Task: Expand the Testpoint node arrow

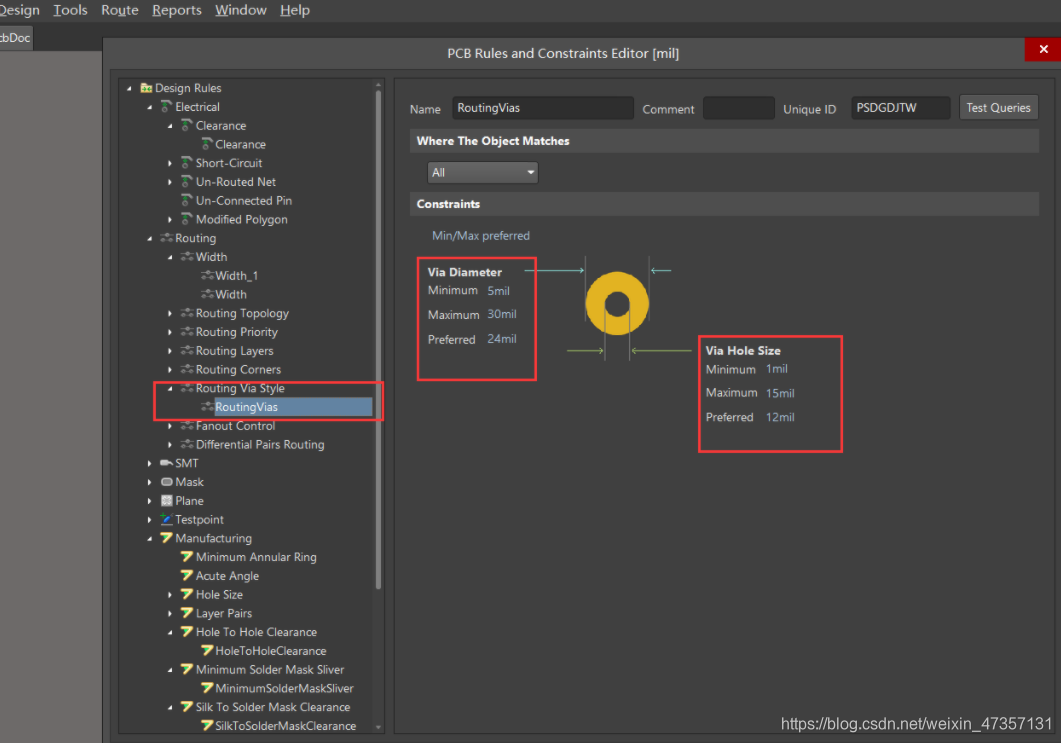Action: point(150,520)
